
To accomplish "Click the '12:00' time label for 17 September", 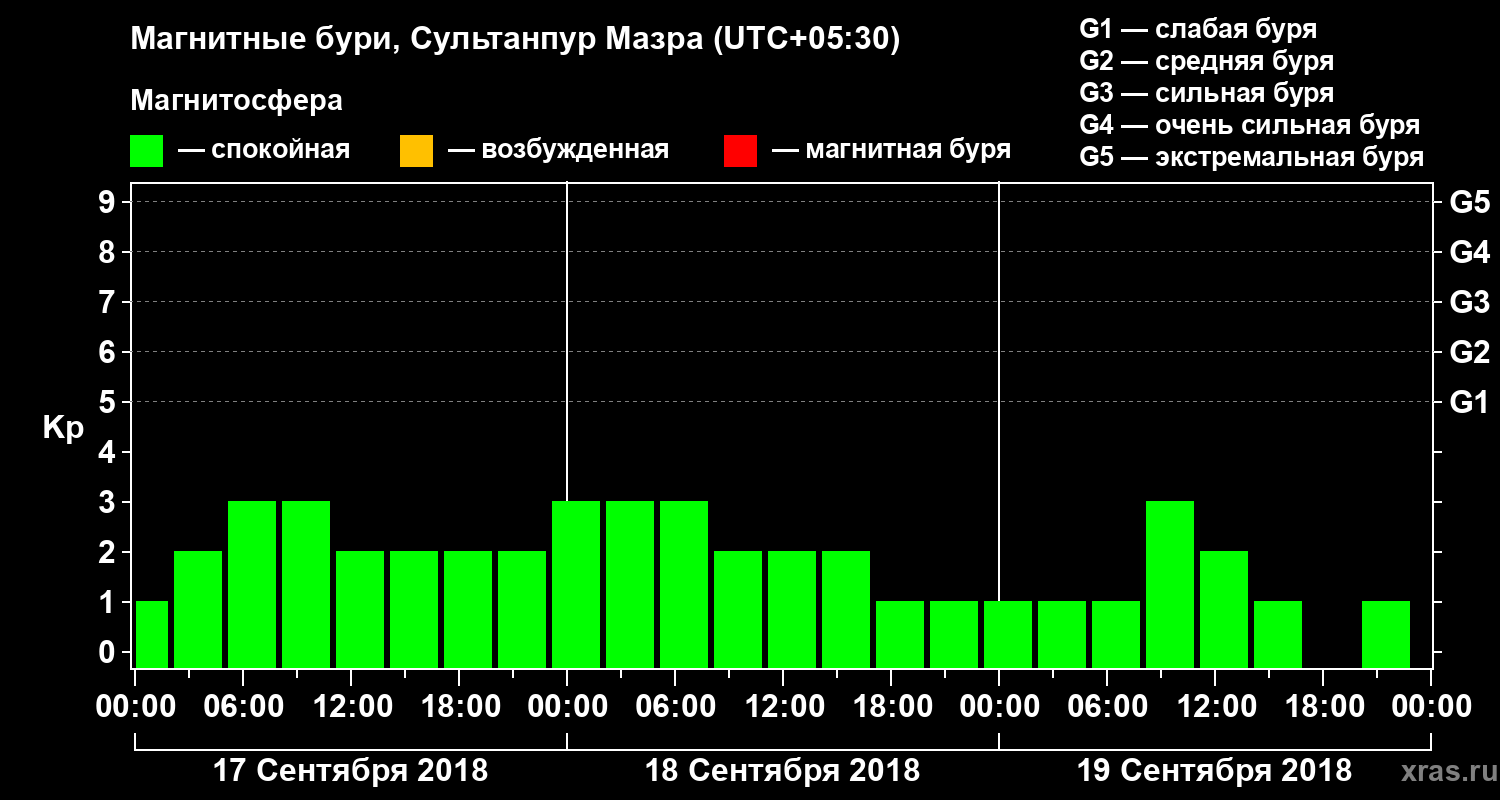I will [351, 706].
